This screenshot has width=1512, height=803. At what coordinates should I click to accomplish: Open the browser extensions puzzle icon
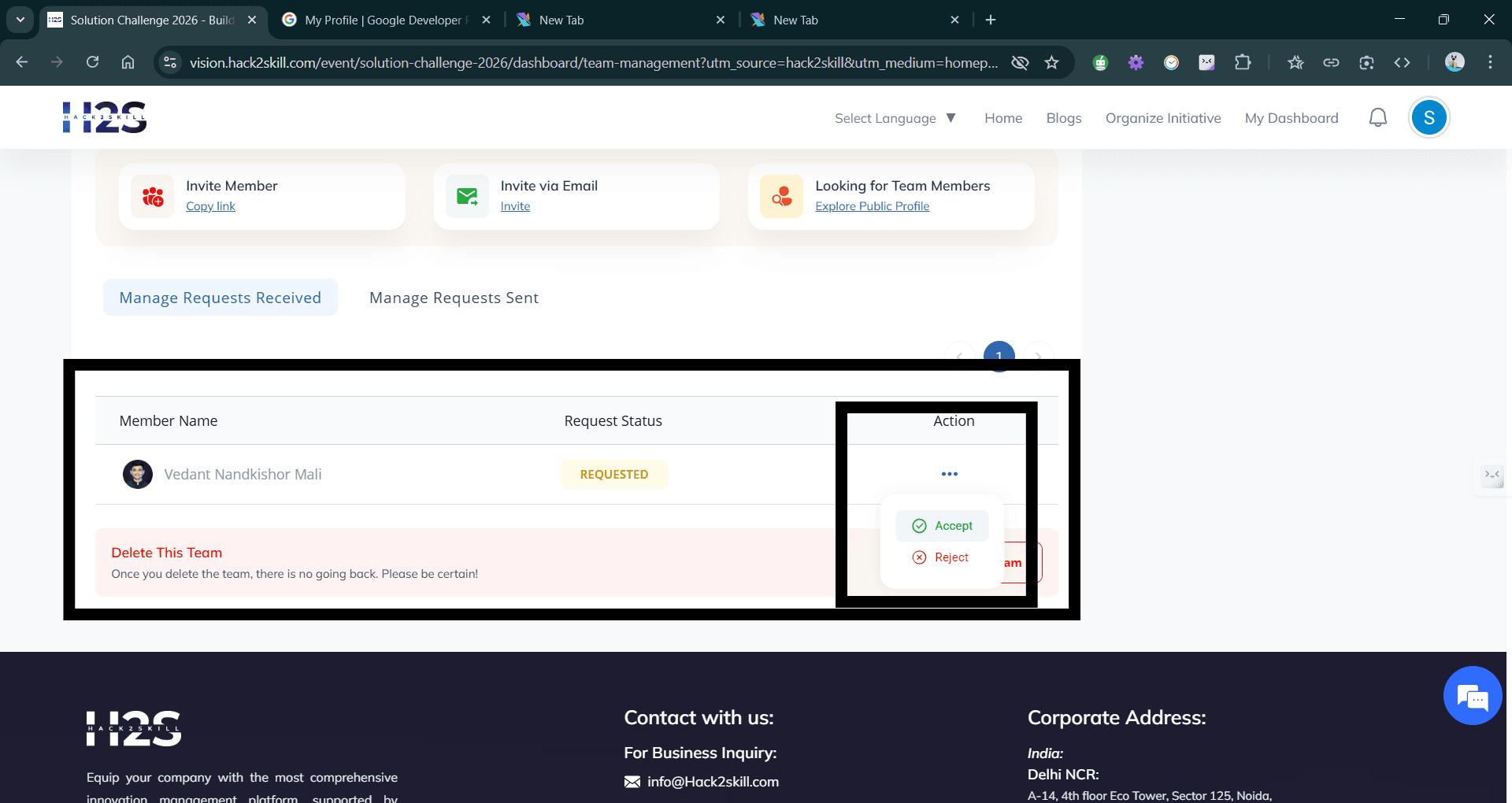coord(1243,62)
